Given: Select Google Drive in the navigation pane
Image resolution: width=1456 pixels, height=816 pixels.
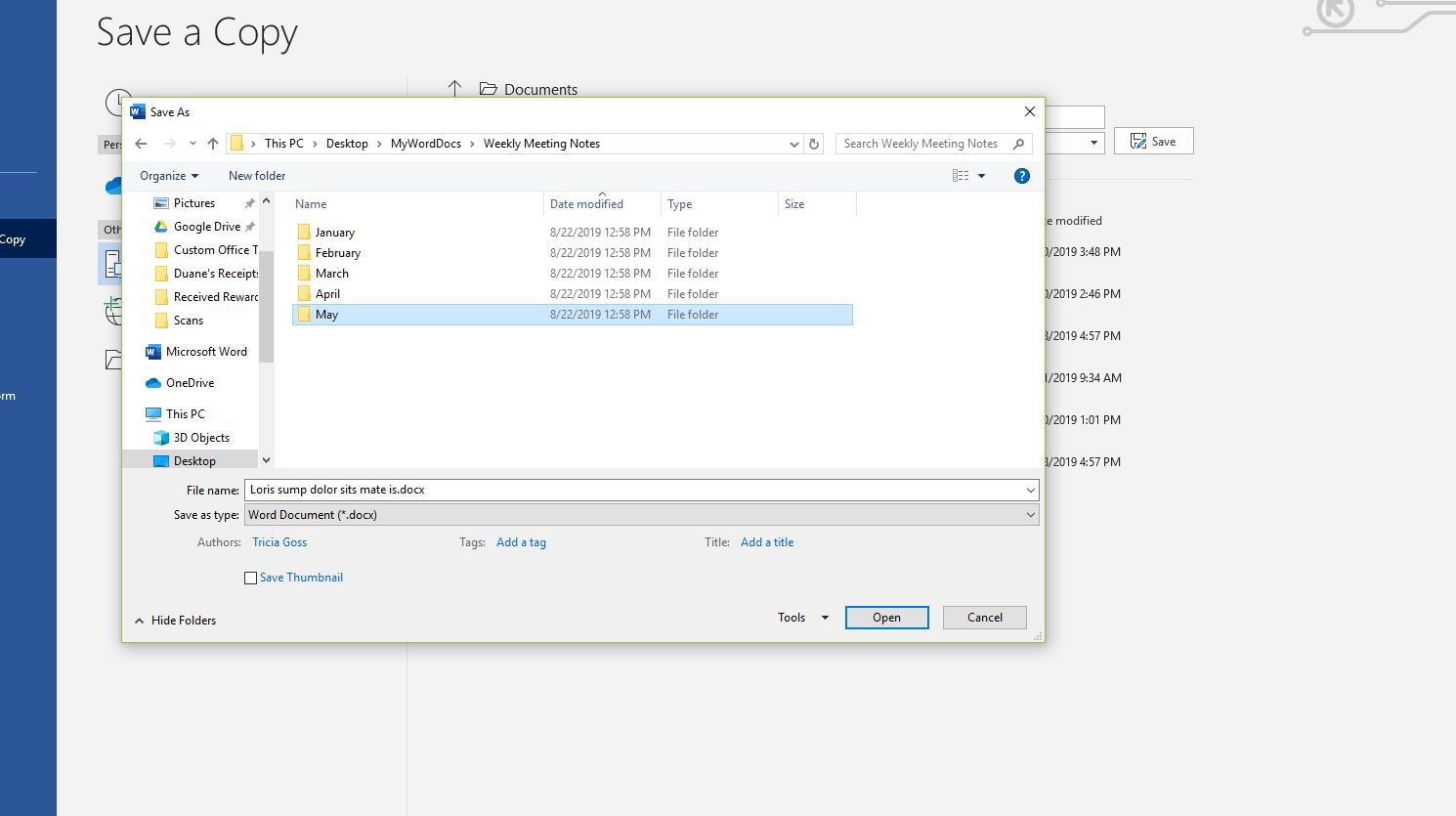Looking at the screenshot, I should pos(206,227).
